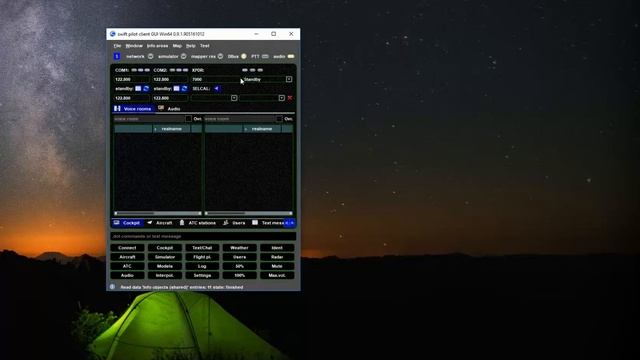Click the ATC stations tower icon
640x360 pixels.
coord(182,223)
